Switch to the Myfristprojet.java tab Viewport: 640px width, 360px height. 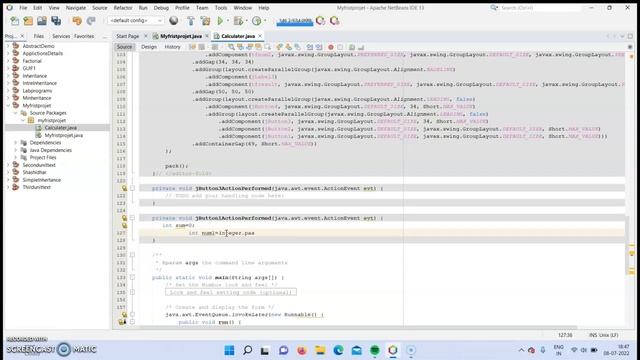(x=181, y=36)
